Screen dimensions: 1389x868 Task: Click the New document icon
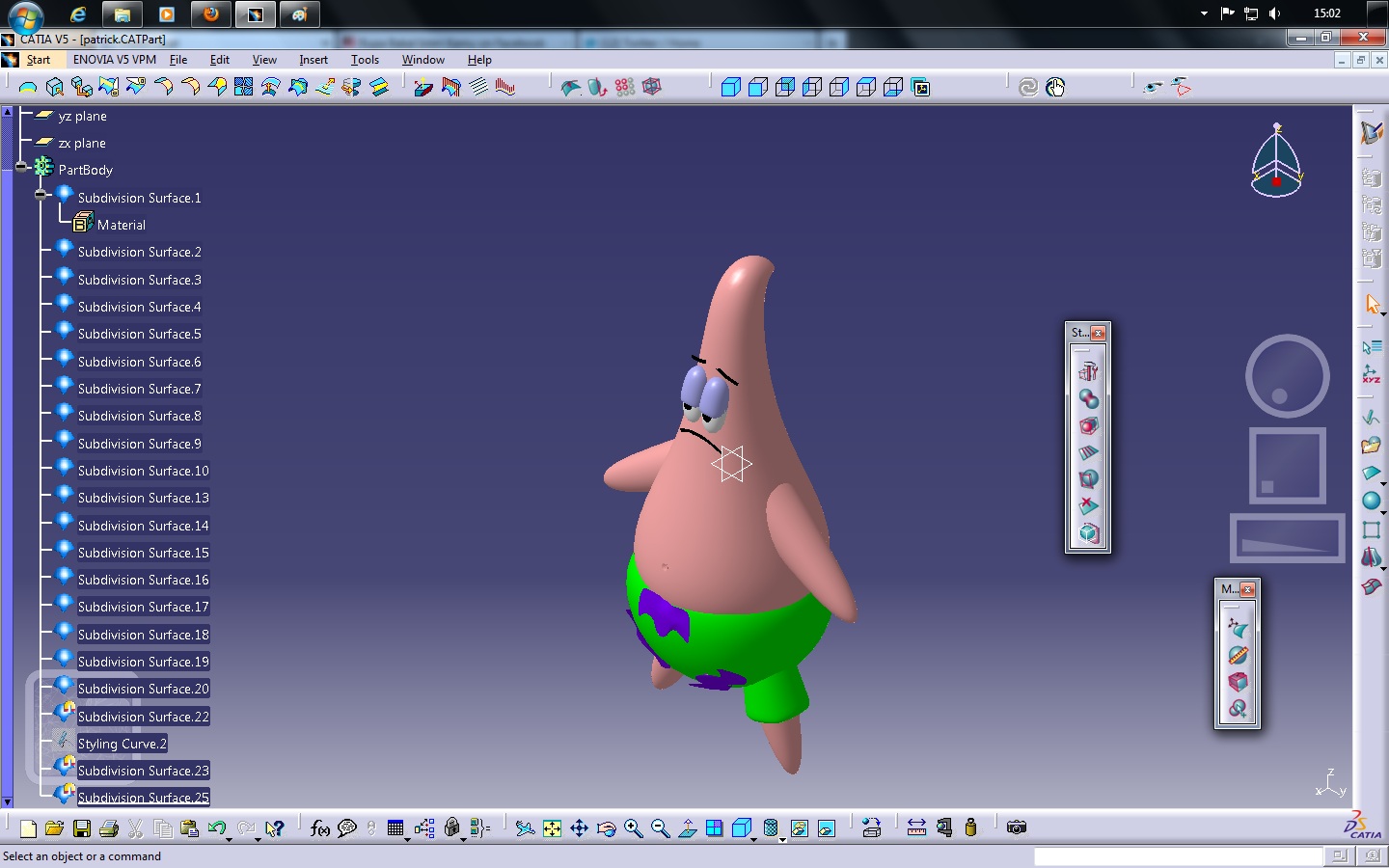point(28,828)
